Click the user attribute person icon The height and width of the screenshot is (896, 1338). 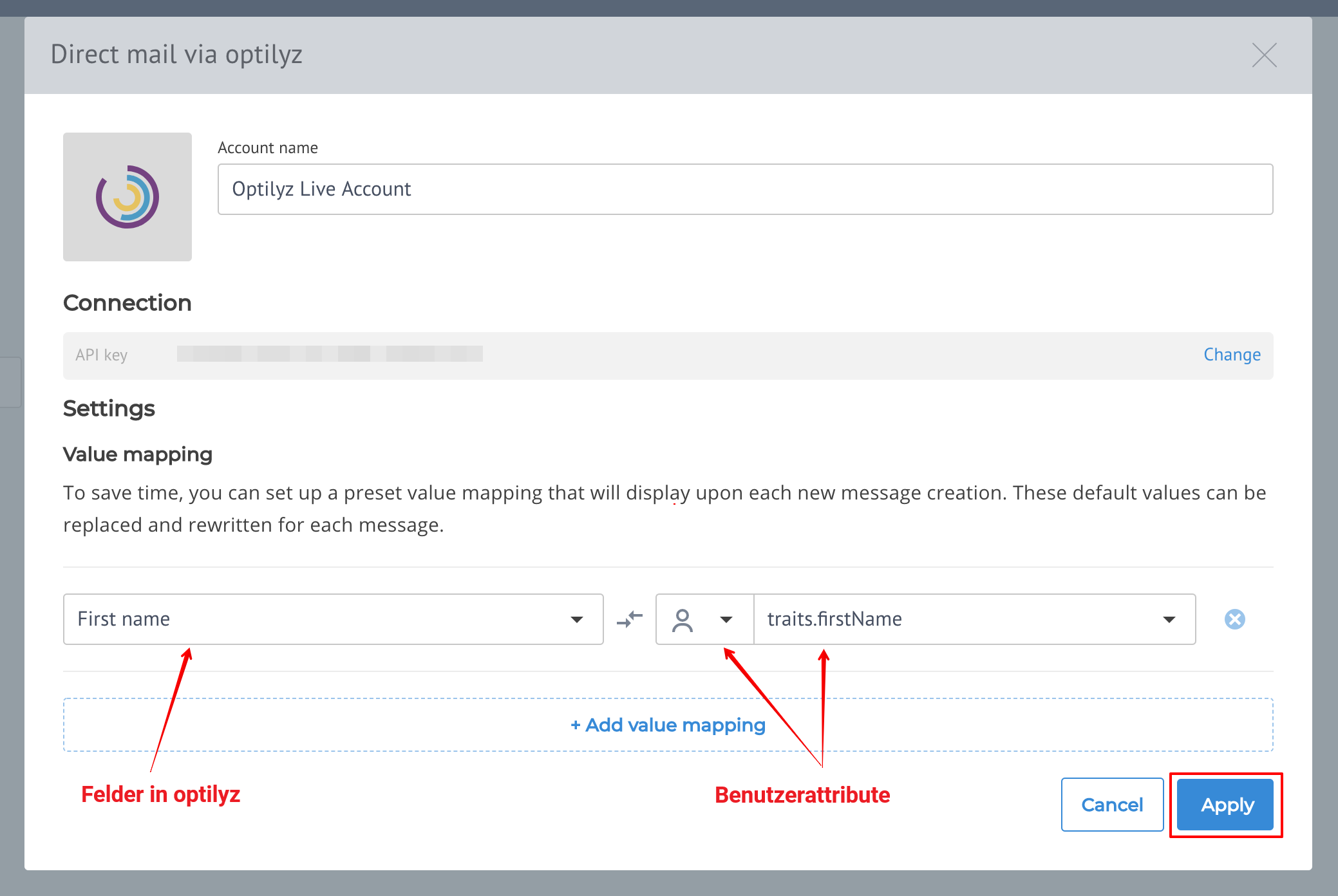point(683,620)
